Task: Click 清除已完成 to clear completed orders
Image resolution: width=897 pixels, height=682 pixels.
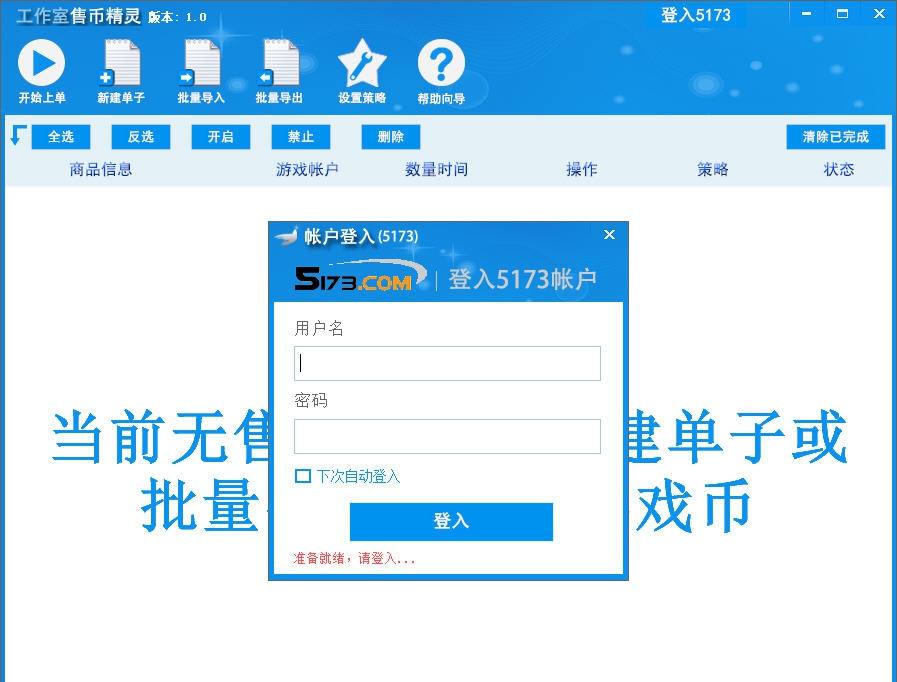Action: click(834, 136)
